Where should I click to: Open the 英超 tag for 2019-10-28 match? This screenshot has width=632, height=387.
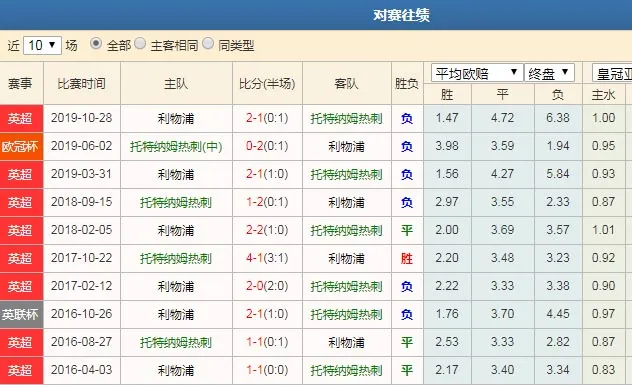point(21,119)
